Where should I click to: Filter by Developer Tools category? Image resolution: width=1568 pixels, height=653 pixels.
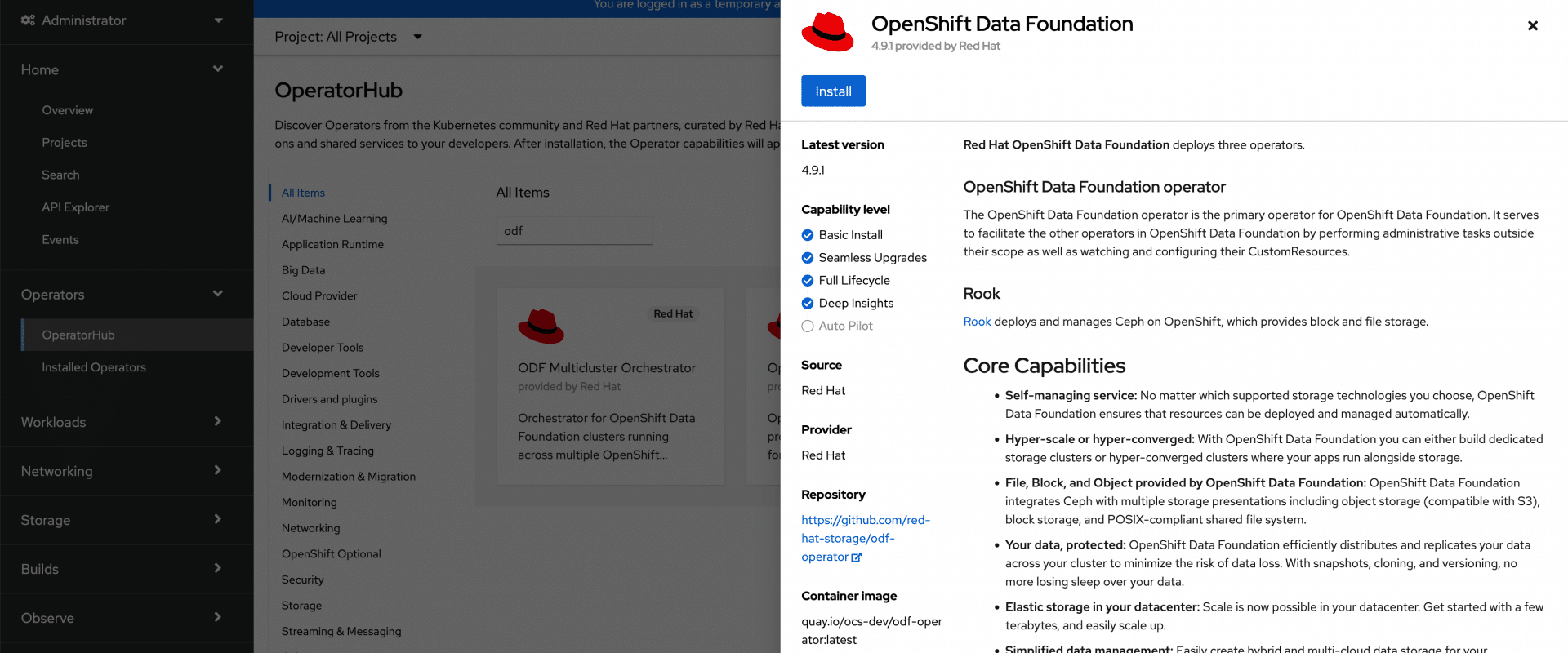[x=323, y=348]
